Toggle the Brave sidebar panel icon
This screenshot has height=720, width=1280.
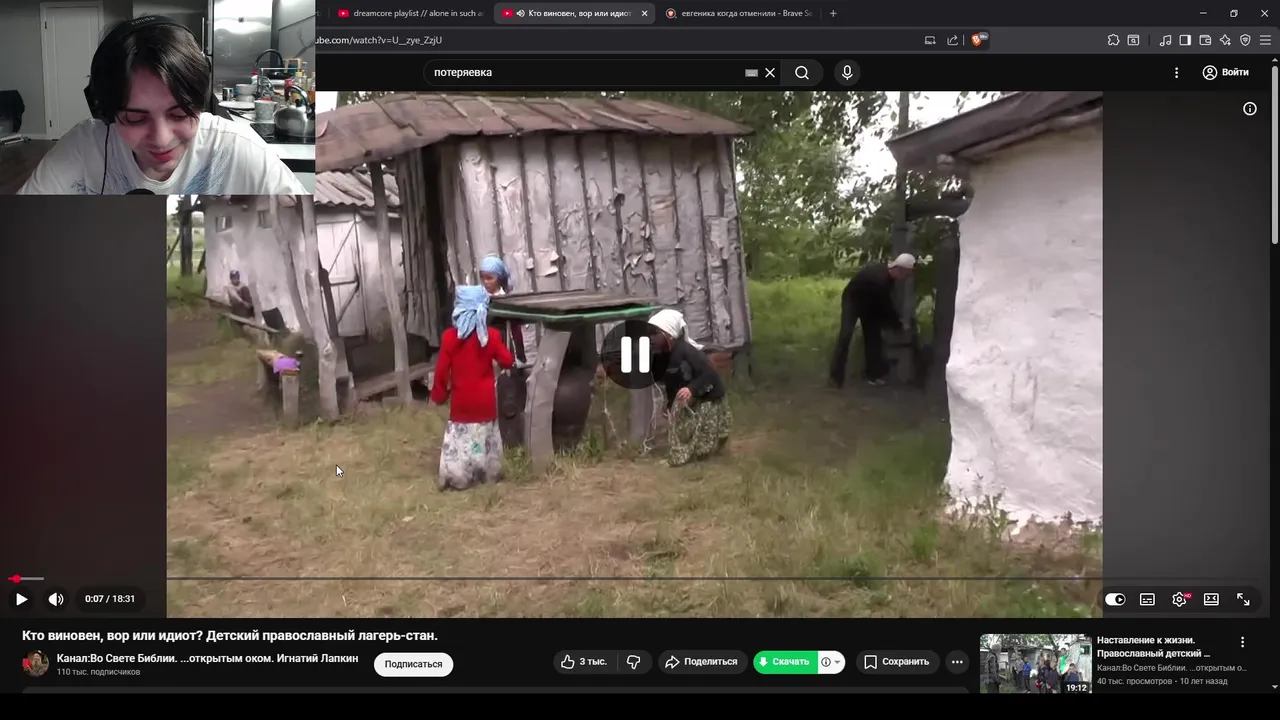pos(1185,40)
